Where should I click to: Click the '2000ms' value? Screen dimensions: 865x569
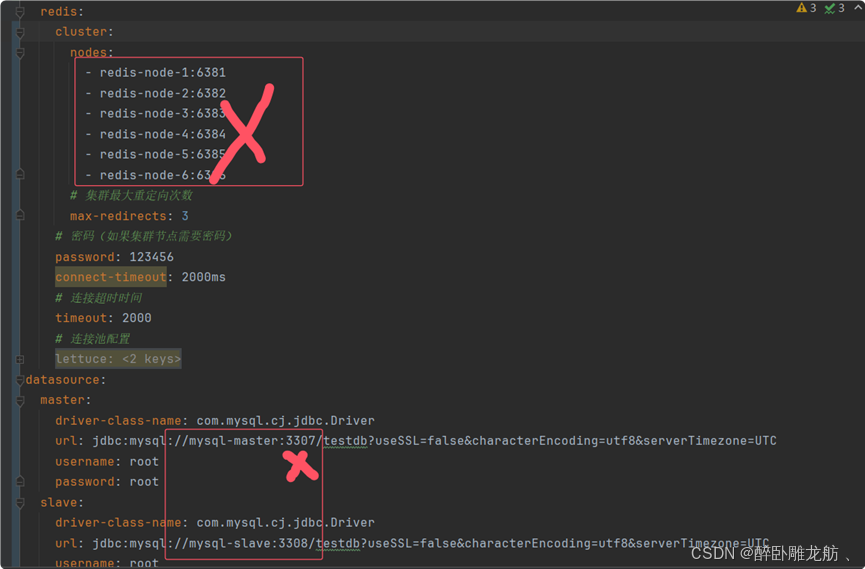[204, 277]
